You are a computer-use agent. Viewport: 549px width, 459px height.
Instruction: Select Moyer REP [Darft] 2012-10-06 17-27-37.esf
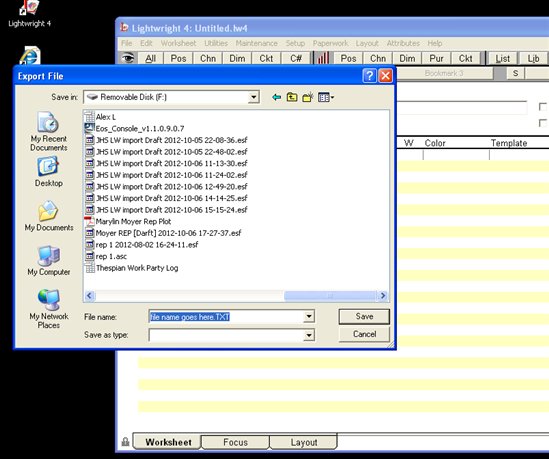[163, 233]
